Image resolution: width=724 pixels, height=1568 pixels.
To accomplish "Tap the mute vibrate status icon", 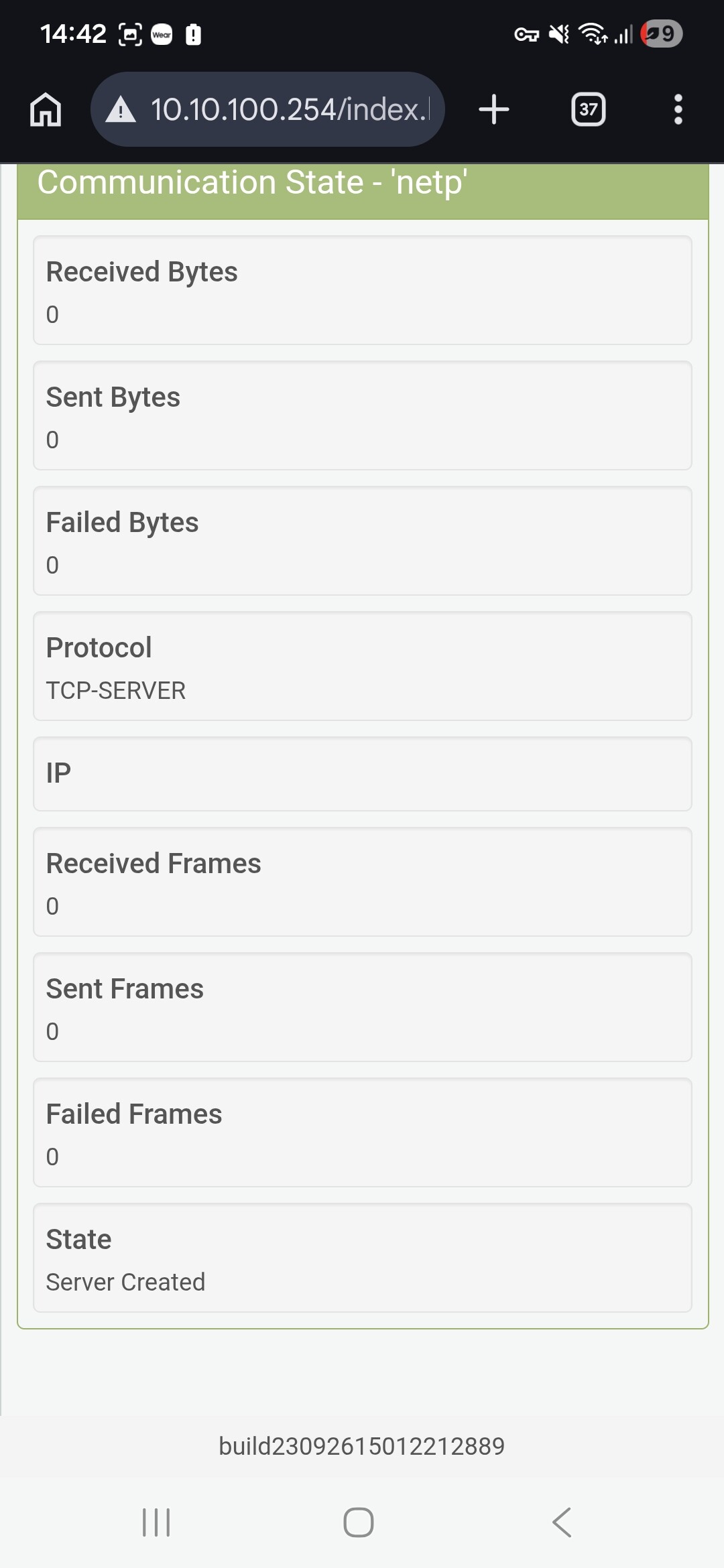I will click(558, 34).
